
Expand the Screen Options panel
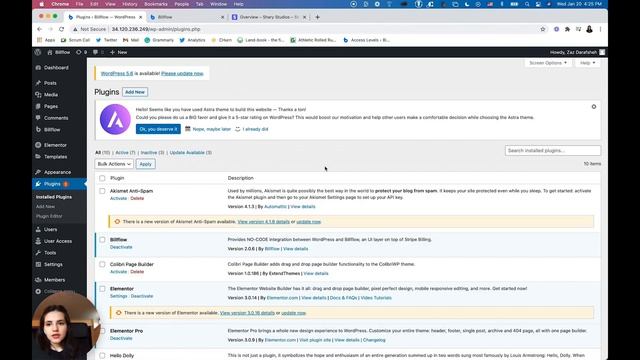[548, 63]
